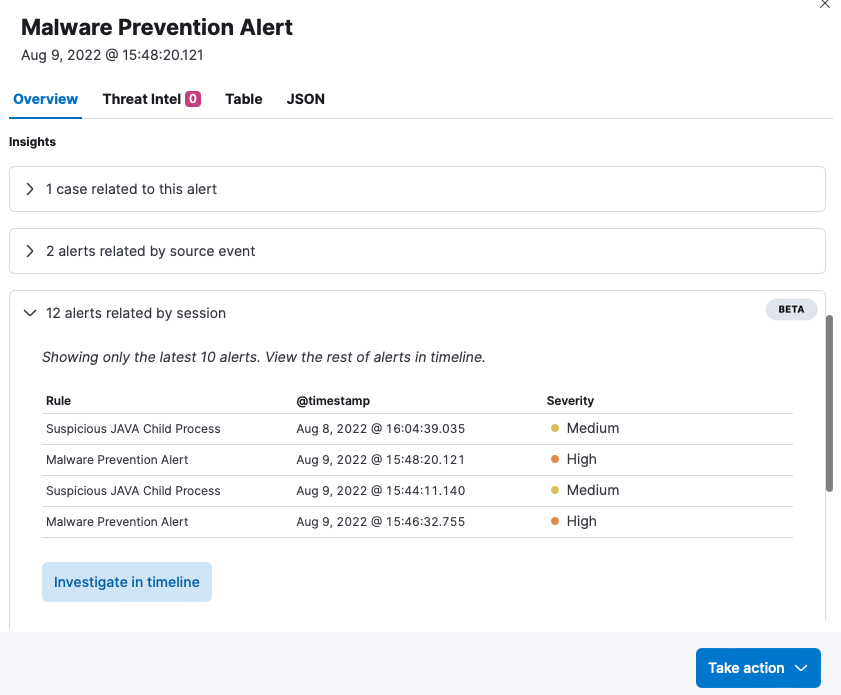Image resolution: width=841 pixels, height=695 pixels.
Task: Select the Overview tab
Action: (x=46, y=99)
